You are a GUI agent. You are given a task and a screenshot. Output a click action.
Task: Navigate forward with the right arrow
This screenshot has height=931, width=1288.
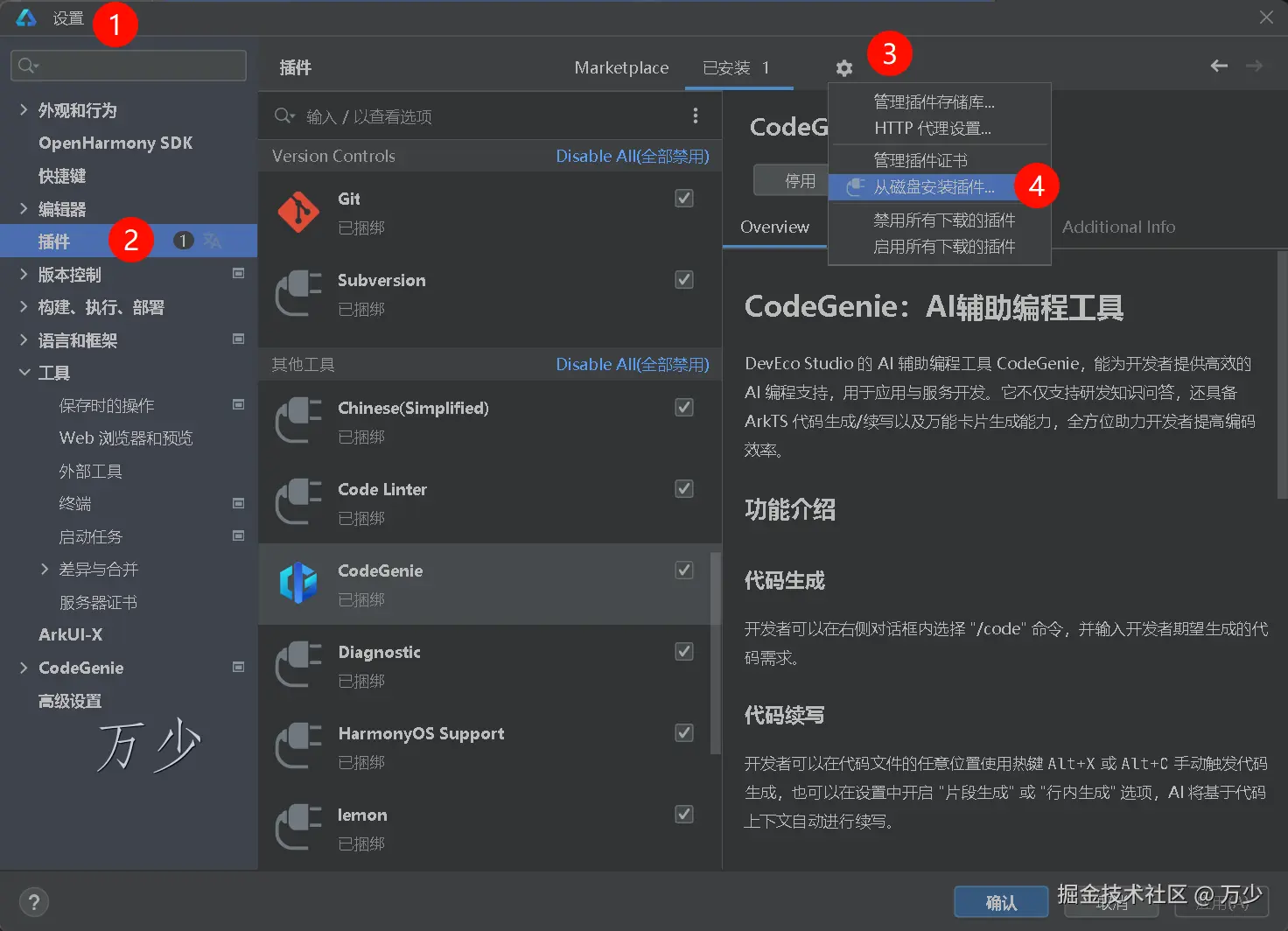point(1254,66)
